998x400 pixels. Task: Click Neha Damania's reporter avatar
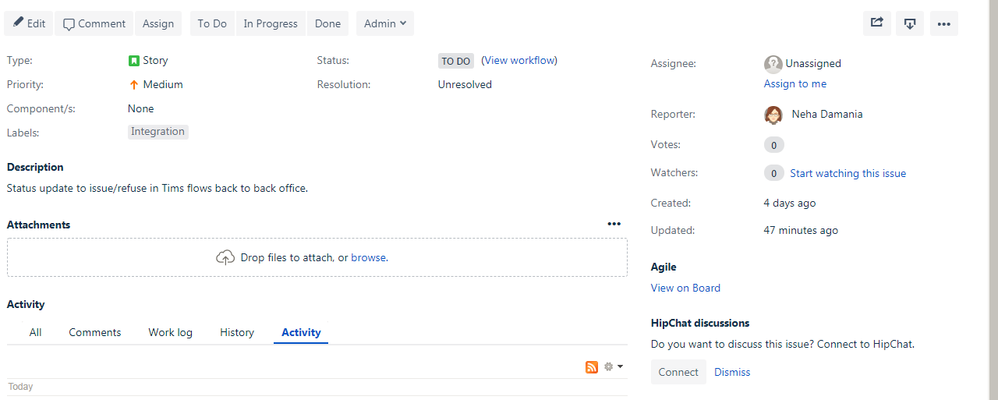(773, 115)
